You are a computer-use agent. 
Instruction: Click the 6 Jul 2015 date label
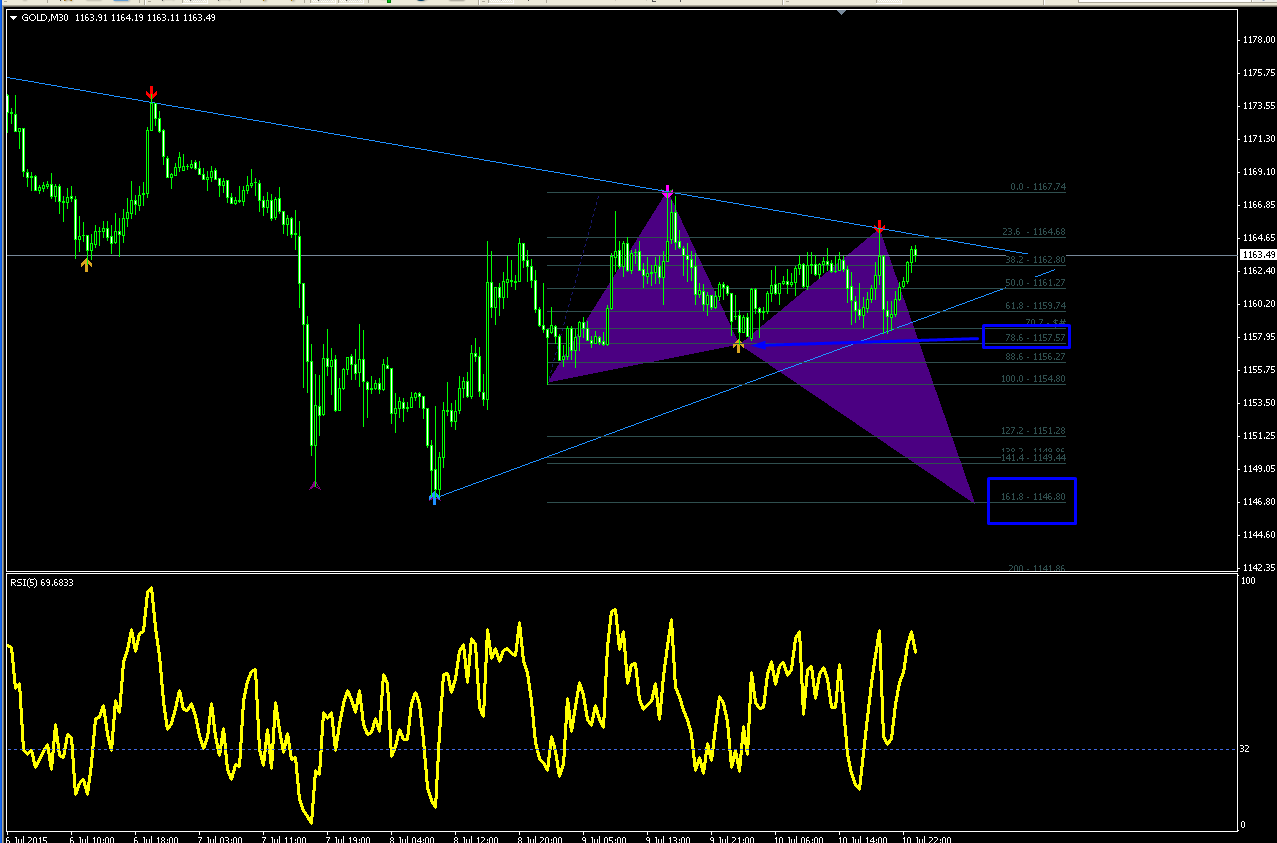[25, 839]
